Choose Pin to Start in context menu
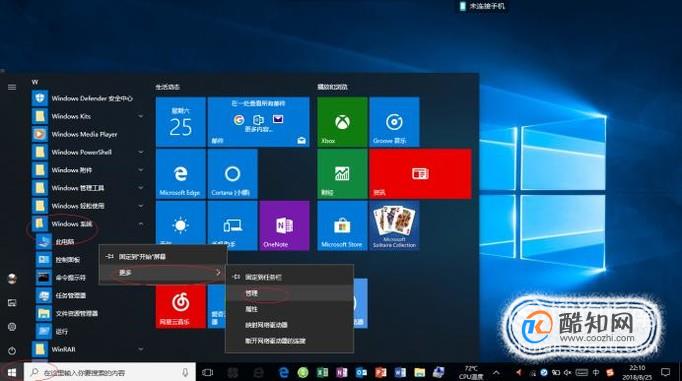The height and width of the screenshot is (381, 682). (x=163, y=257)
